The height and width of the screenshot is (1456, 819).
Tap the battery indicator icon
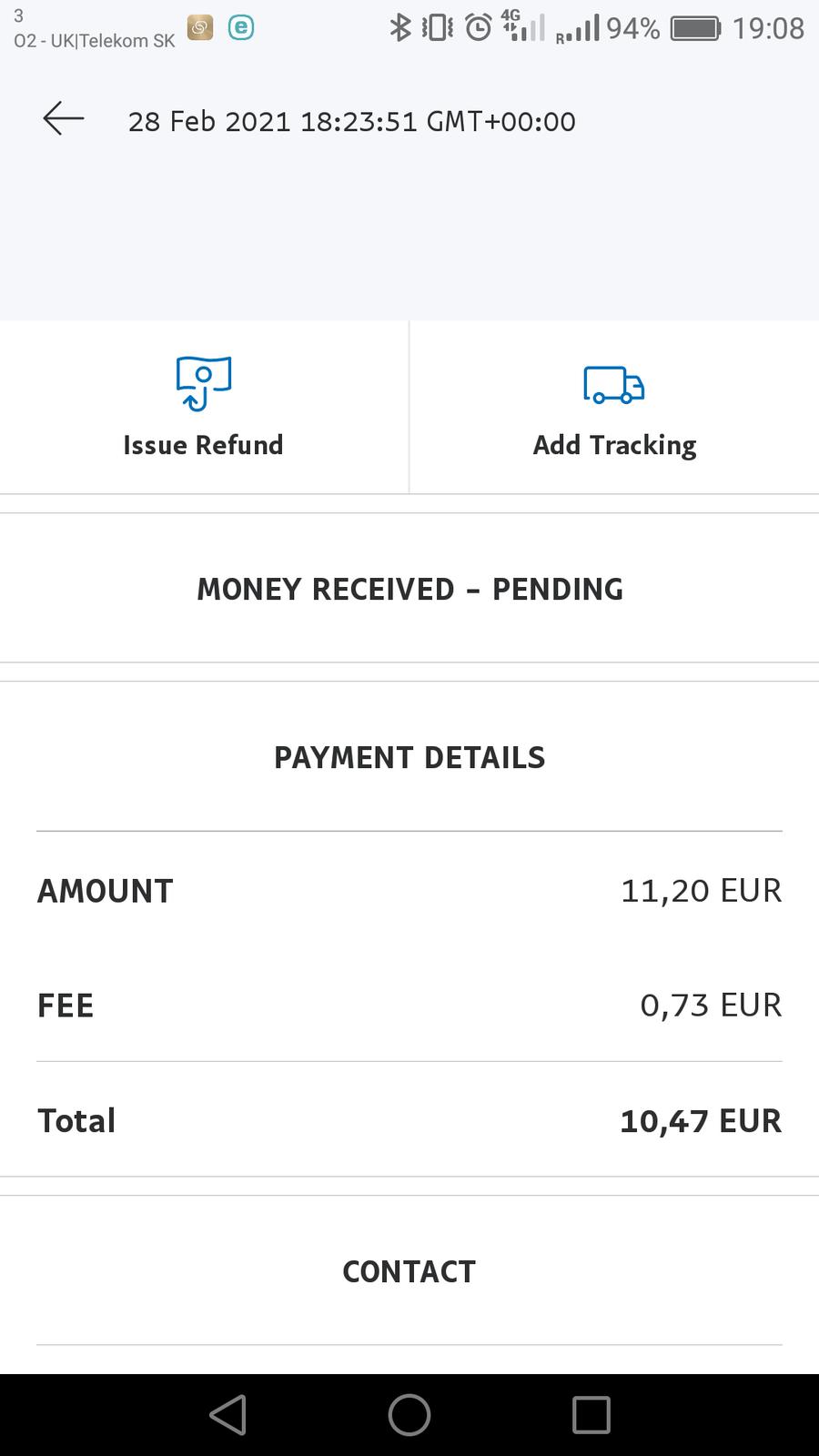click(x=695, y=28)
